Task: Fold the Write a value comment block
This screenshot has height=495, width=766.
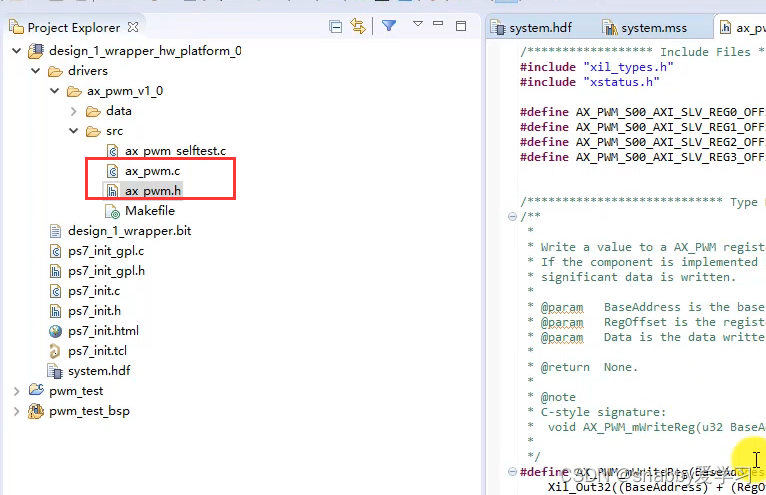Action: (512, 216)
